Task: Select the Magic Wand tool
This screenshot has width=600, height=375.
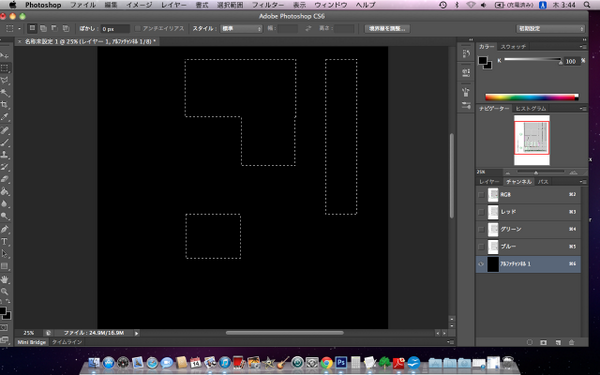Action: 5,93
